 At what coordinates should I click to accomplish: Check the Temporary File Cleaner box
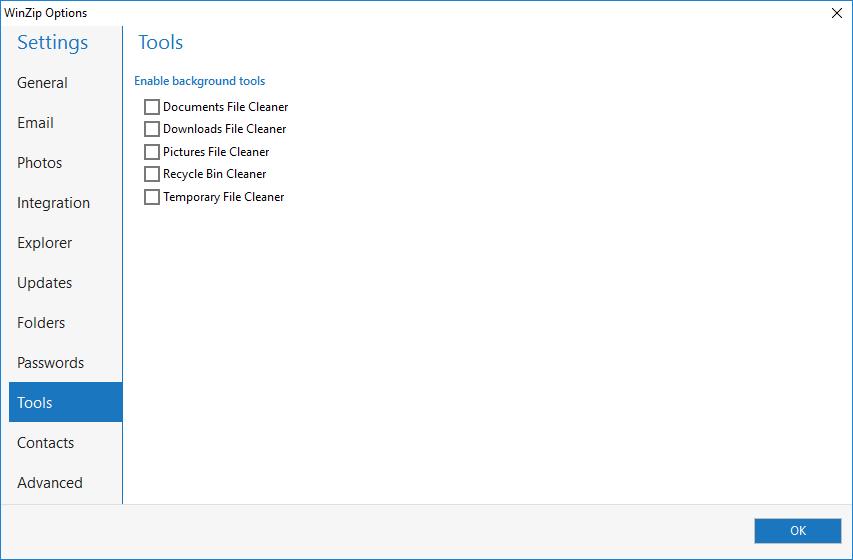(152, 197)
